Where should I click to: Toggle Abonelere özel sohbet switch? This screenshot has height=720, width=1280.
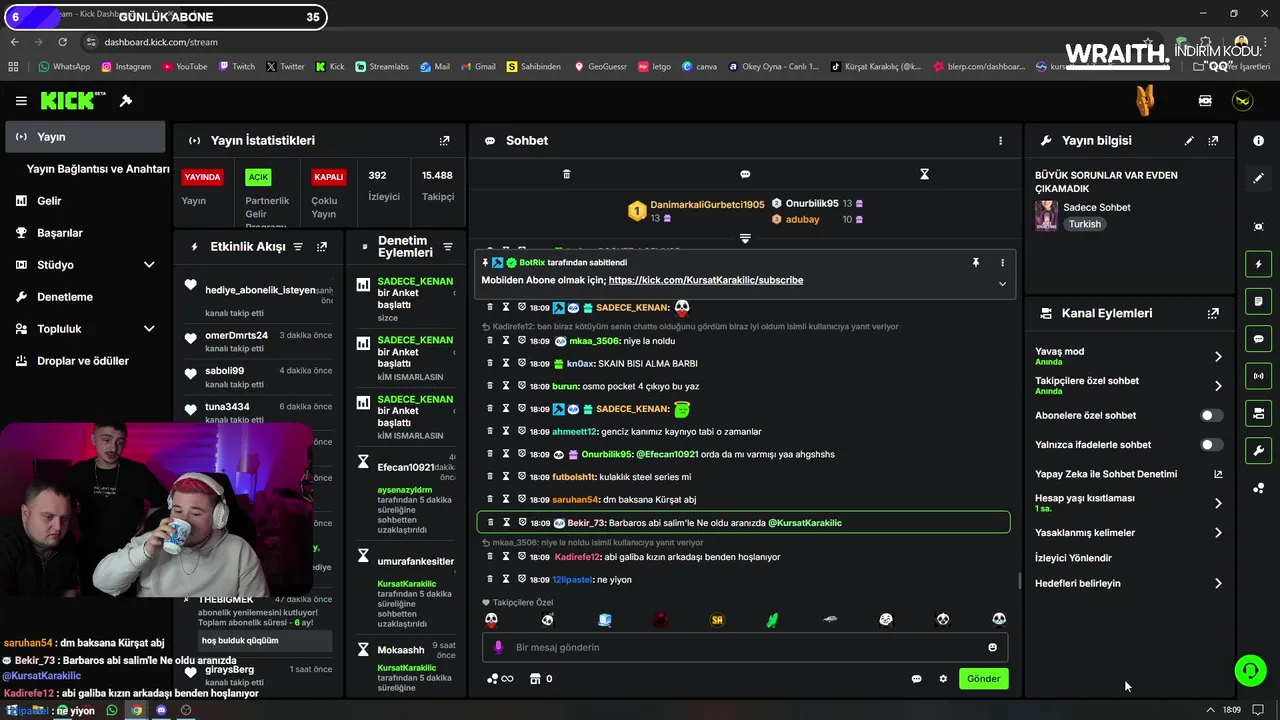pyautogui.click(x=1211, y=415)
